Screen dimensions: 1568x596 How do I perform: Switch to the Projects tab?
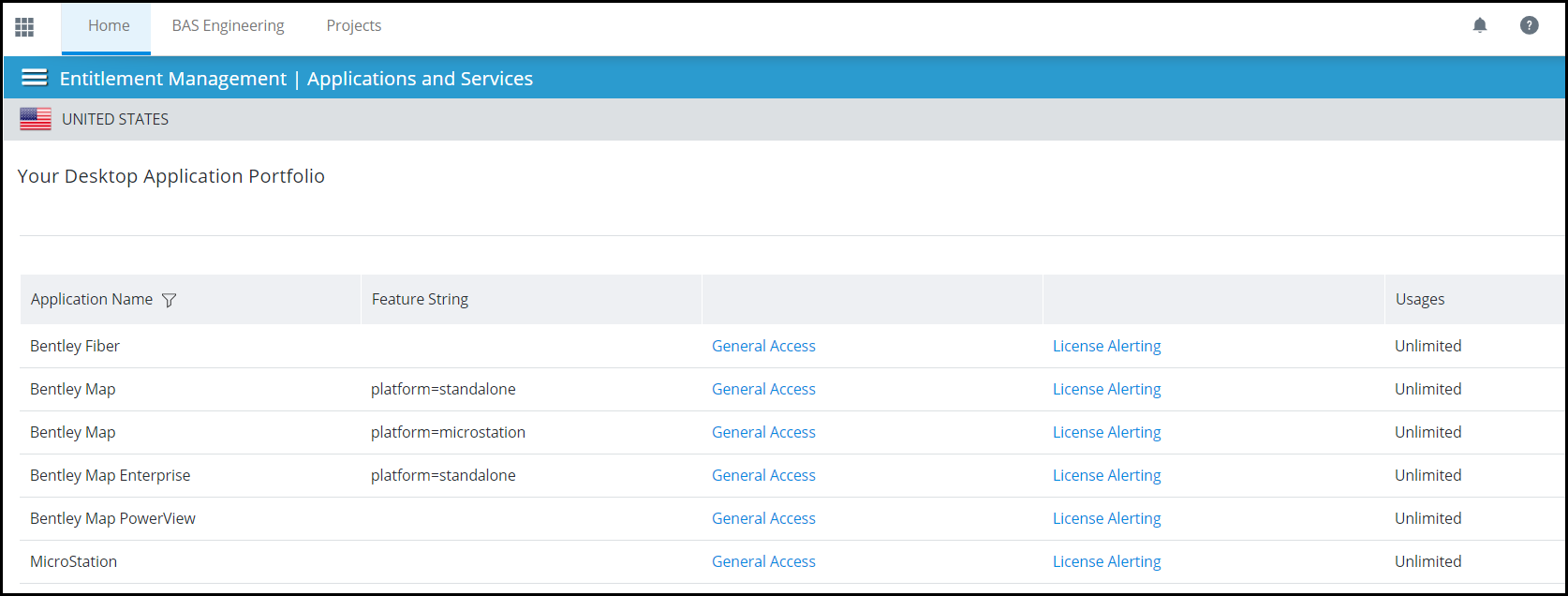click(354, 26)
